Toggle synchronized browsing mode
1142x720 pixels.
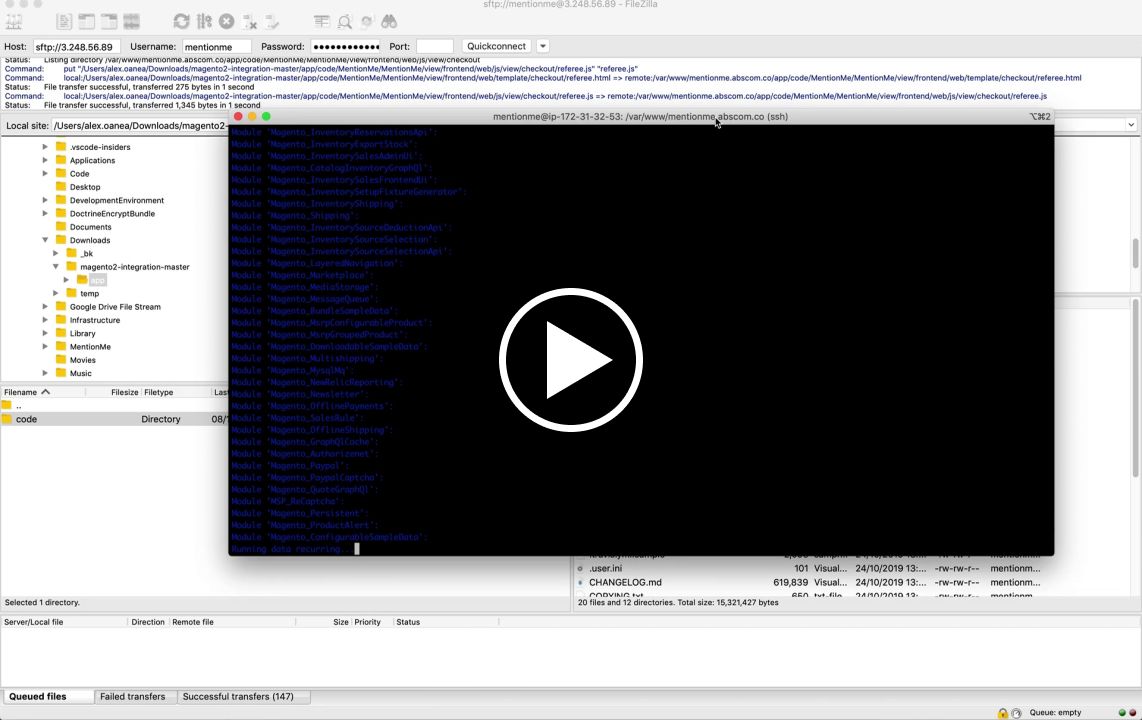[x=366, y=21]
